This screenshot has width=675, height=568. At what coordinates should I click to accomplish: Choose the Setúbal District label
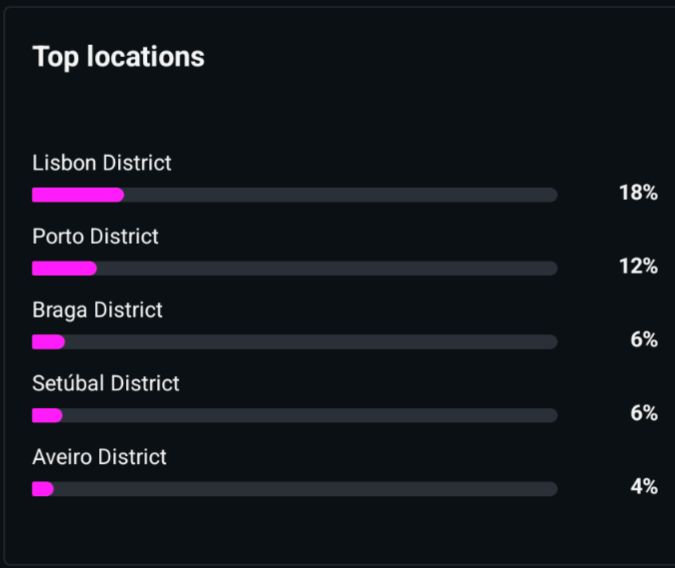(106, 384)
